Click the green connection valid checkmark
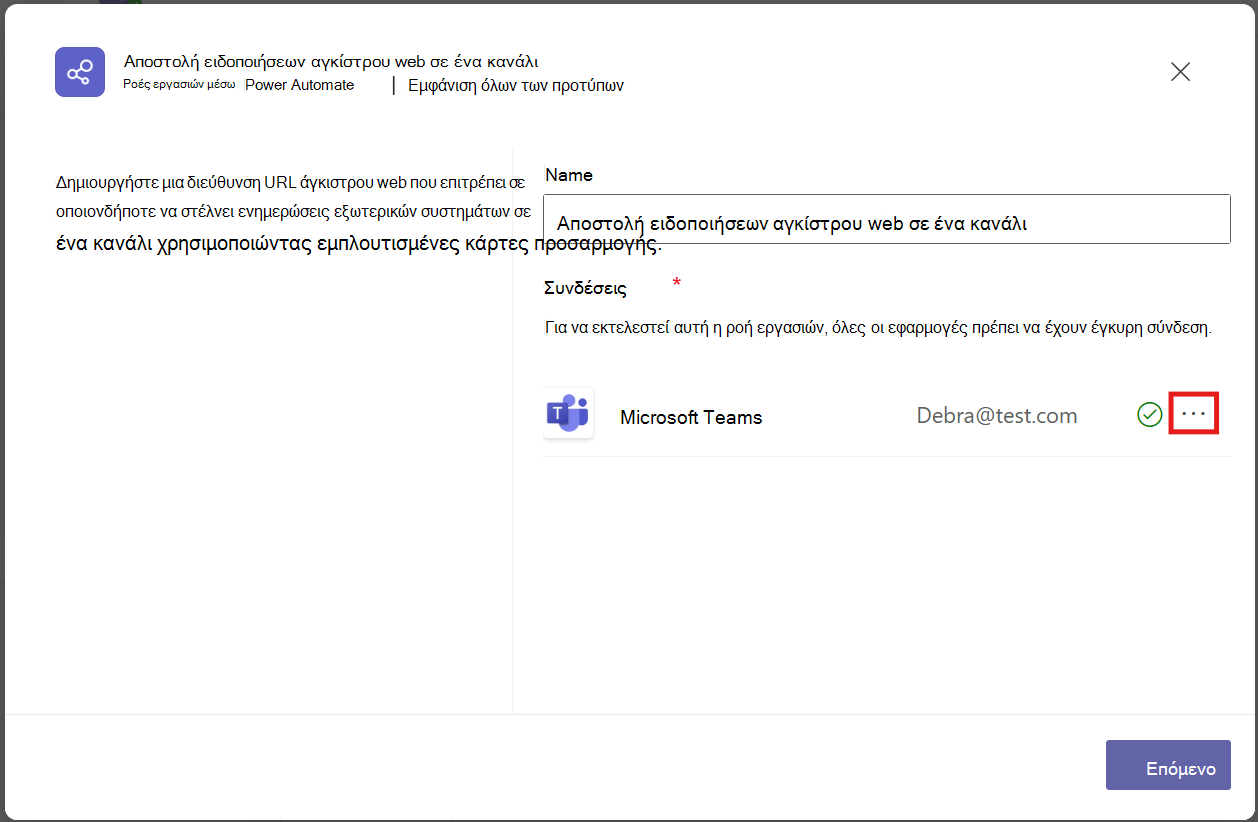Viewport: 1258px width, 822px height. pyautogui.click(x=1150, y=414)
